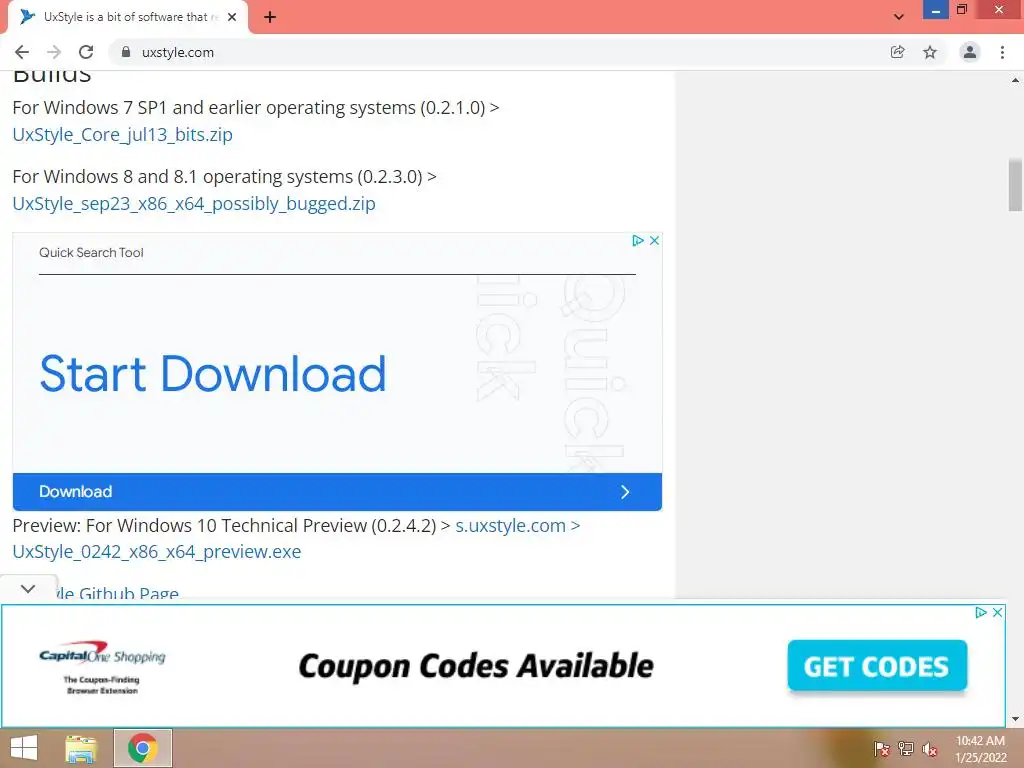The height and width of the screenshot is (768, 1024).
Task: Click the Github Page link
Action: click(x=118, y=593)
